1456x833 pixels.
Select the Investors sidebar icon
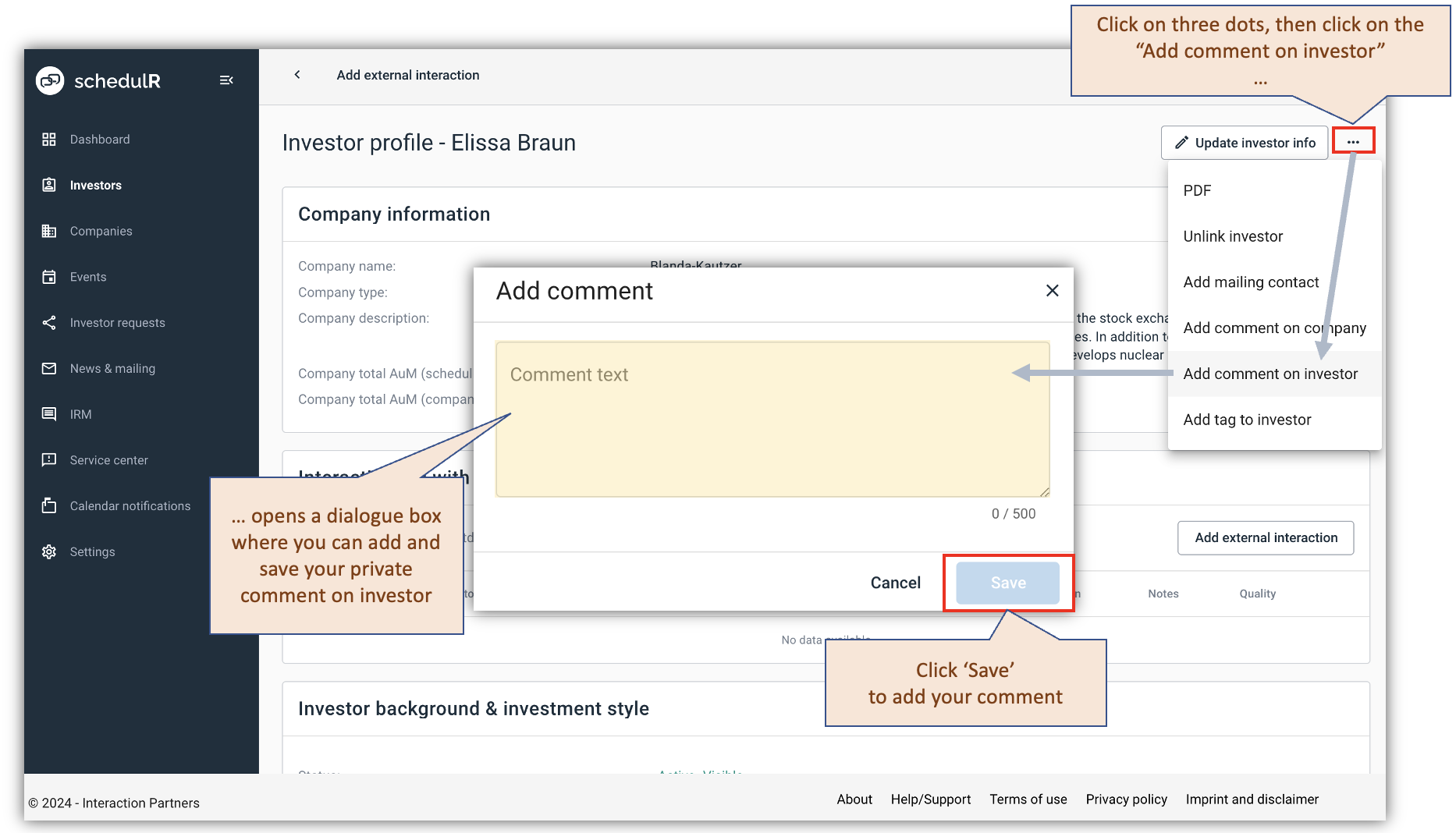tap(48, 185)
